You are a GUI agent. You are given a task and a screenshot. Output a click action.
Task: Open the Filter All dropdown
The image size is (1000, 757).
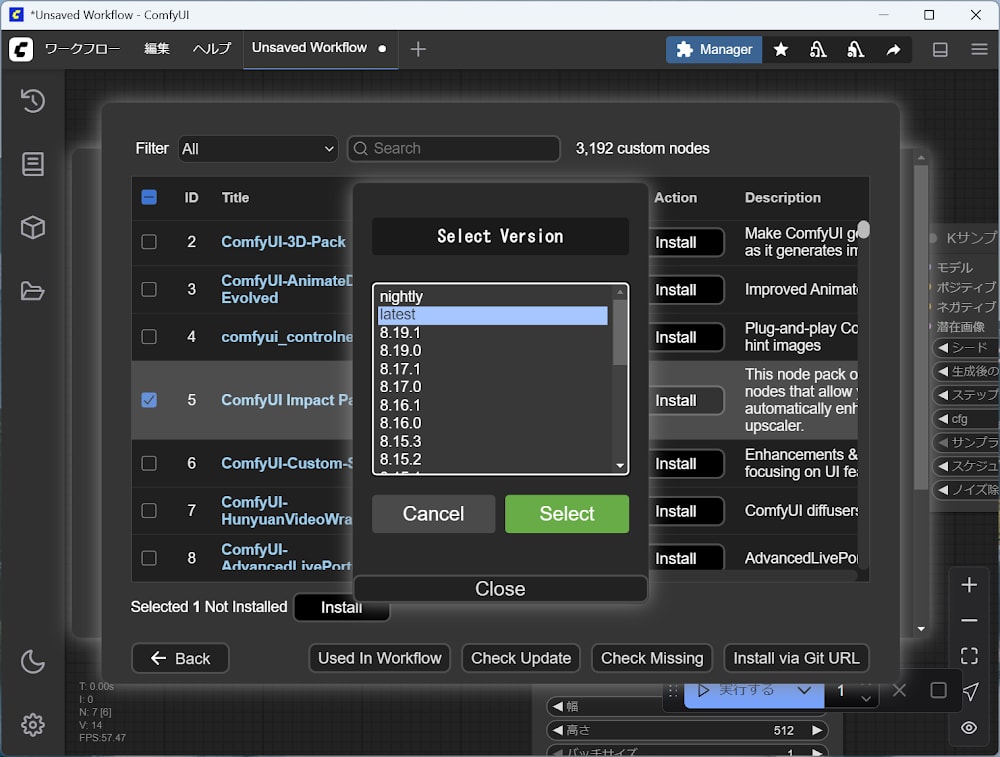click(x=258, y=149)
